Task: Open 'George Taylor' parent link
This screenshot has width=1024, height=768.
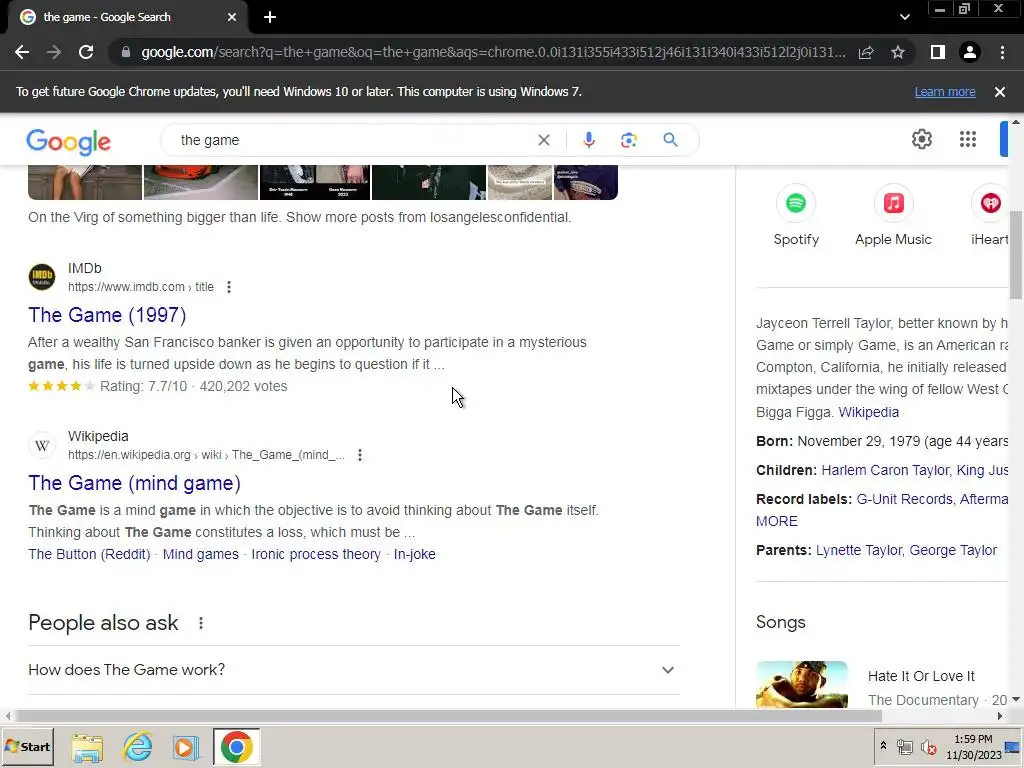Action: 953,550
